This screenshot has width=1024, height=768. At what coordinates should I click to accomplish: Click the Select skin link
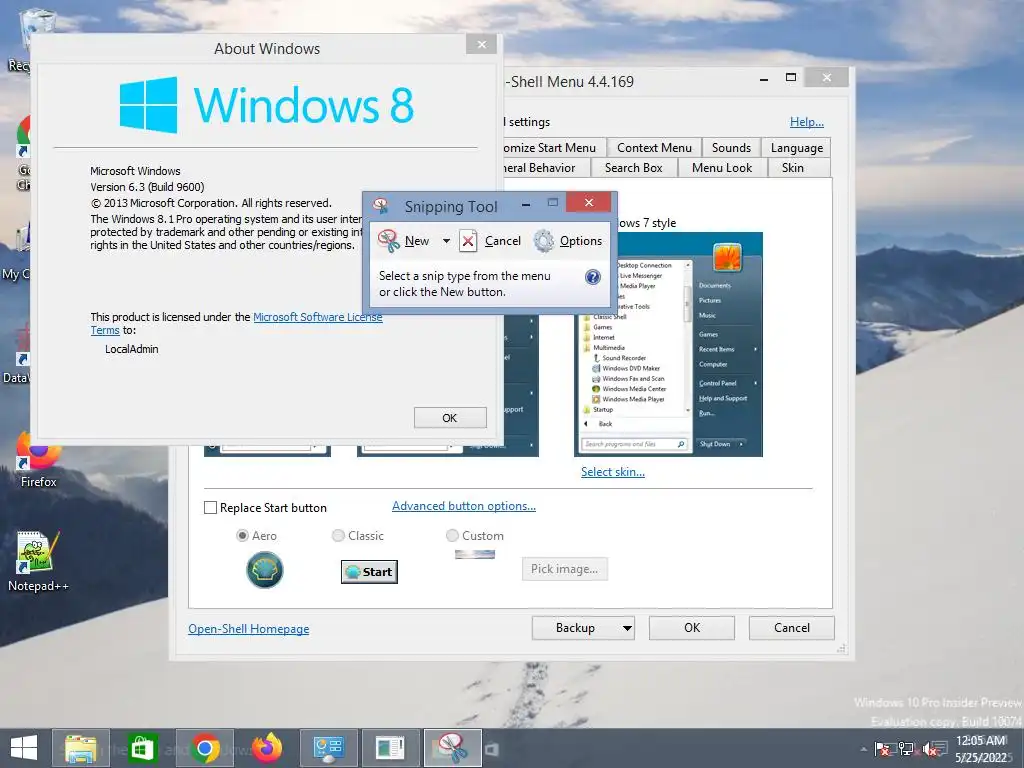613,472
